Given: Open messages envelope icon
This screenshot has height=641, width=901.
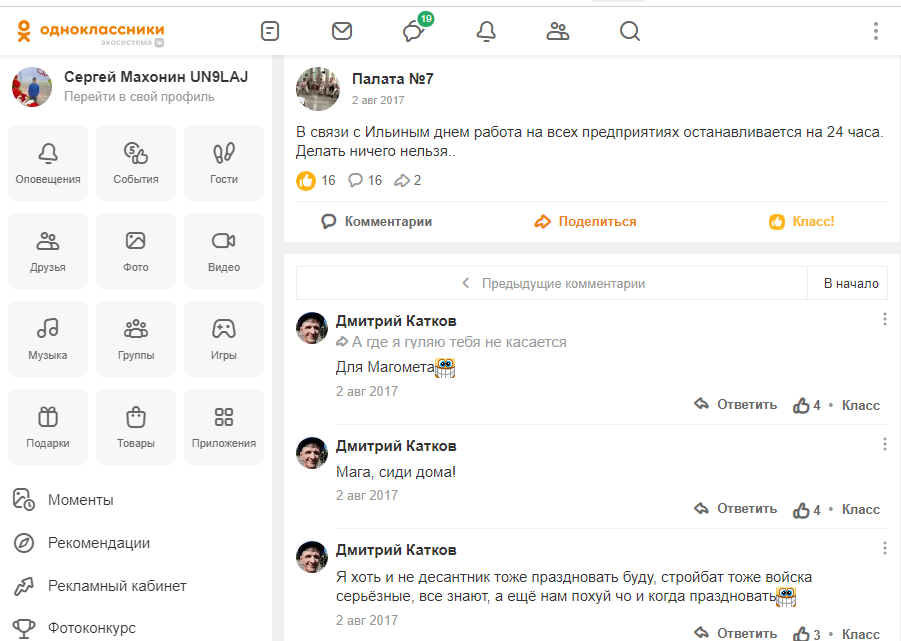Looking at the screenshot, I should pyautogui.click(x=342, y=31).
